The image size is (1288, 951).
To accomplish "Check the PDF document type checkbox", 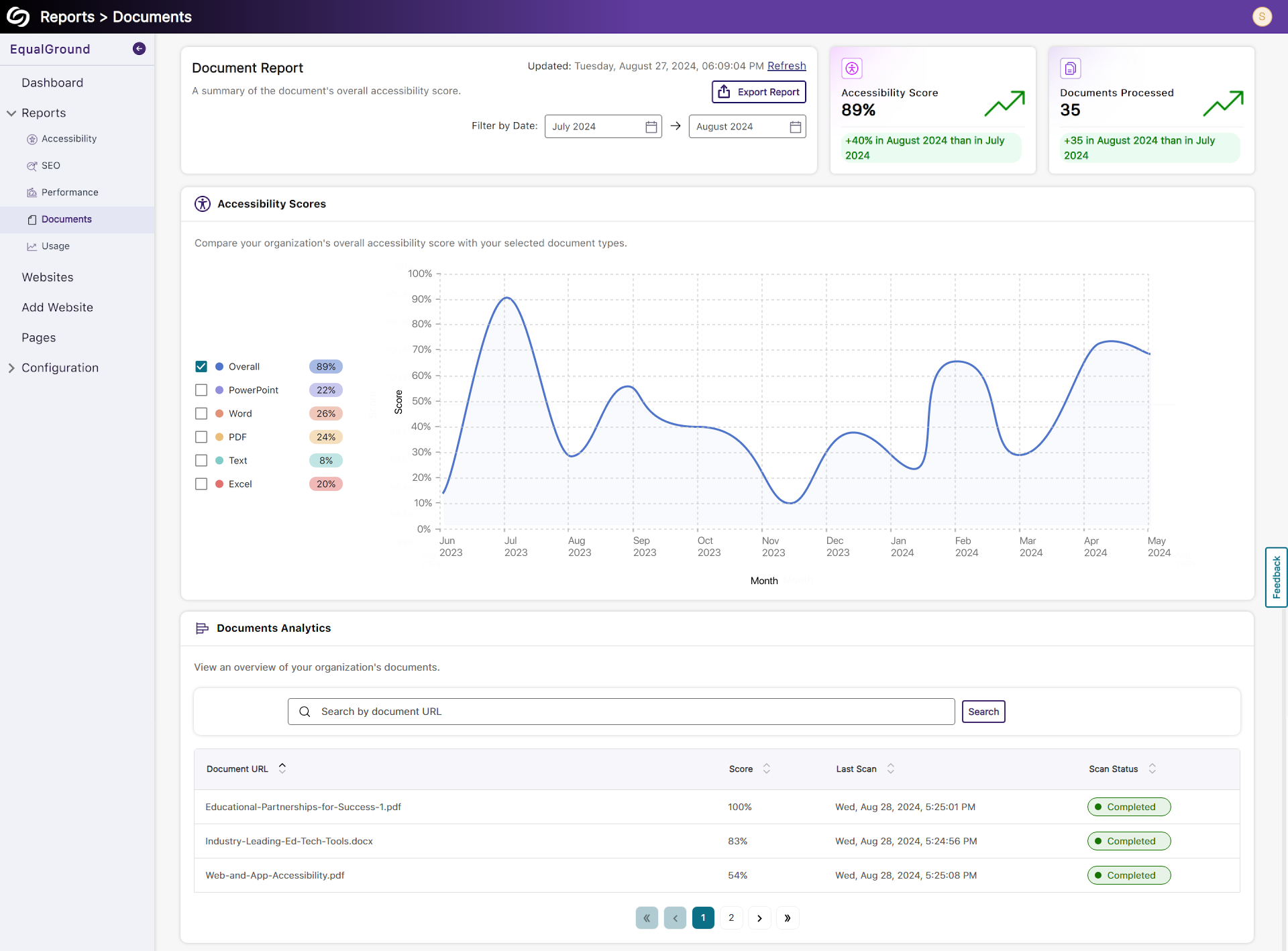I will pyautogui.click(x=201, y=437).
